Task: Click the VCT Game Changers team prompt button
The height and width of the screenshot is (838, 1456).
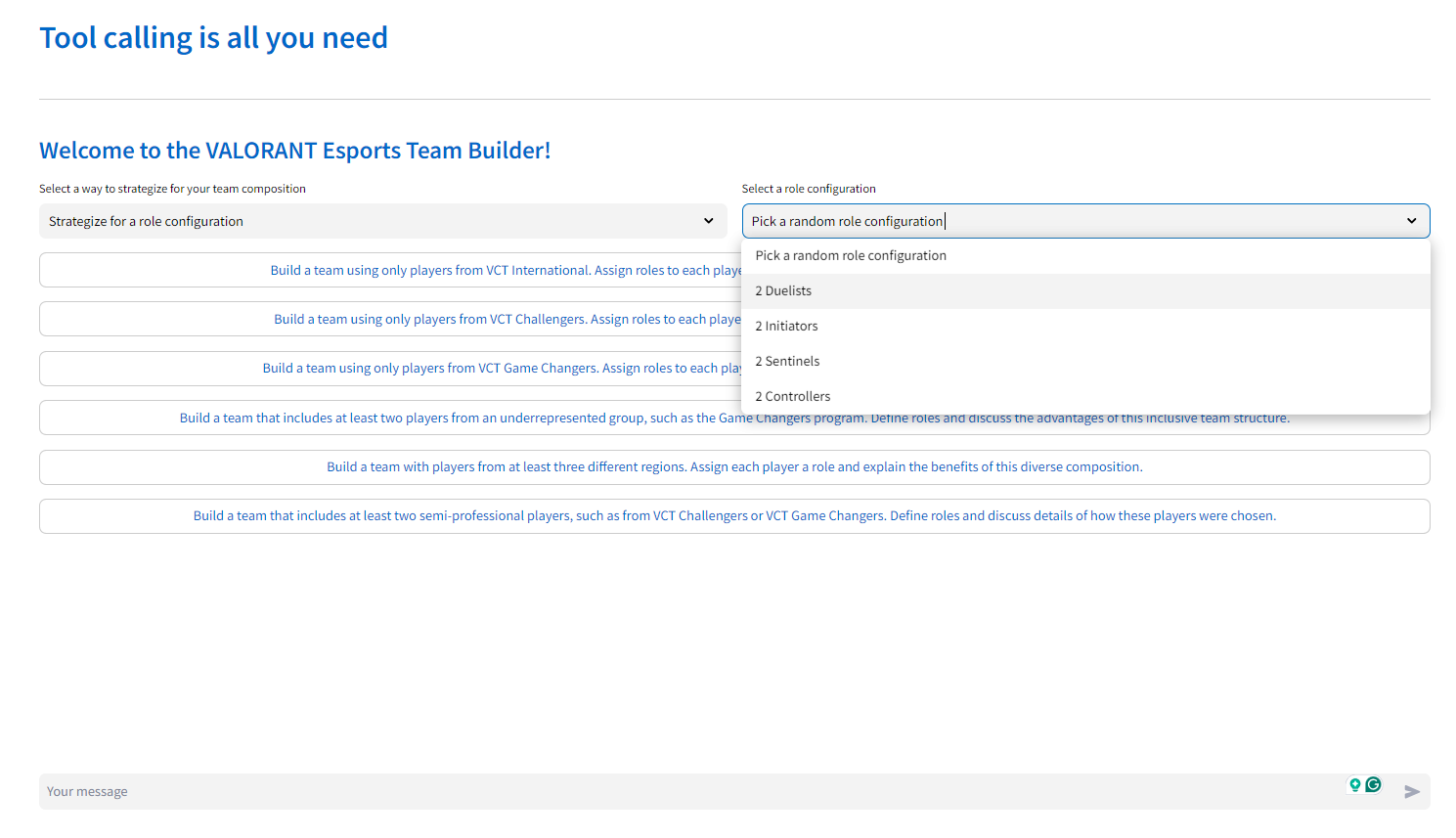Action: tap(390, 368)
